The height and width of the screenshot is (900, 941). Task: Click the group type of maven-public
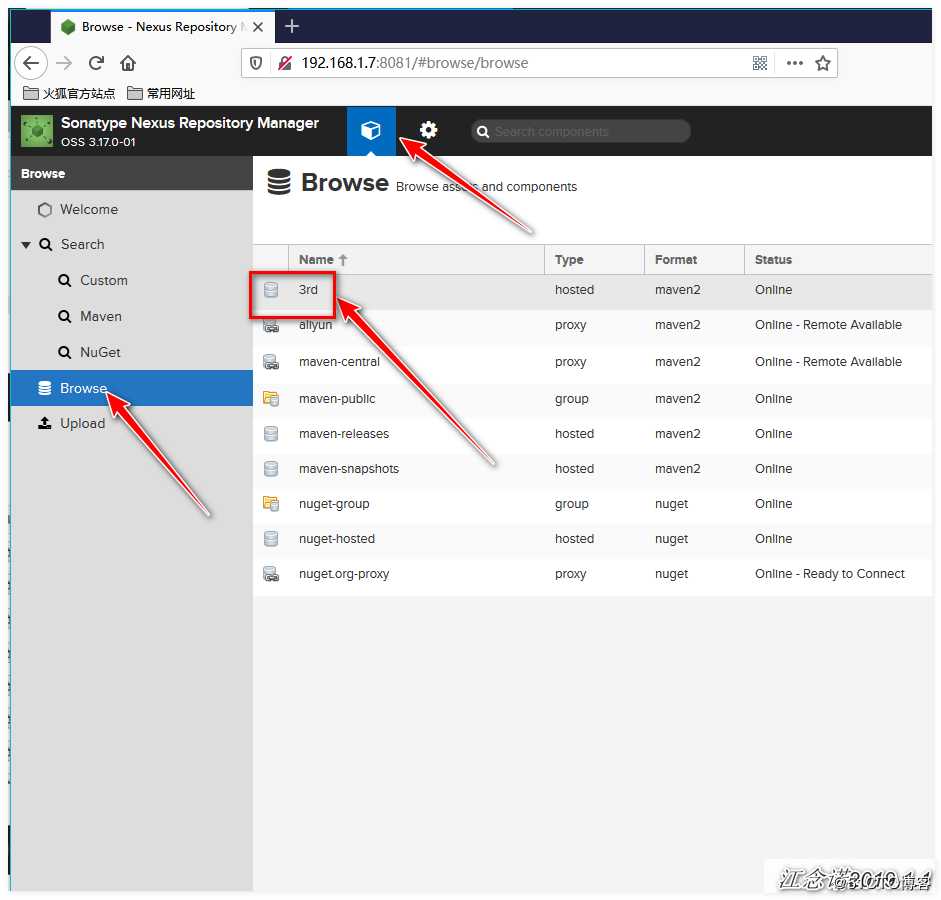click(571, 399)
